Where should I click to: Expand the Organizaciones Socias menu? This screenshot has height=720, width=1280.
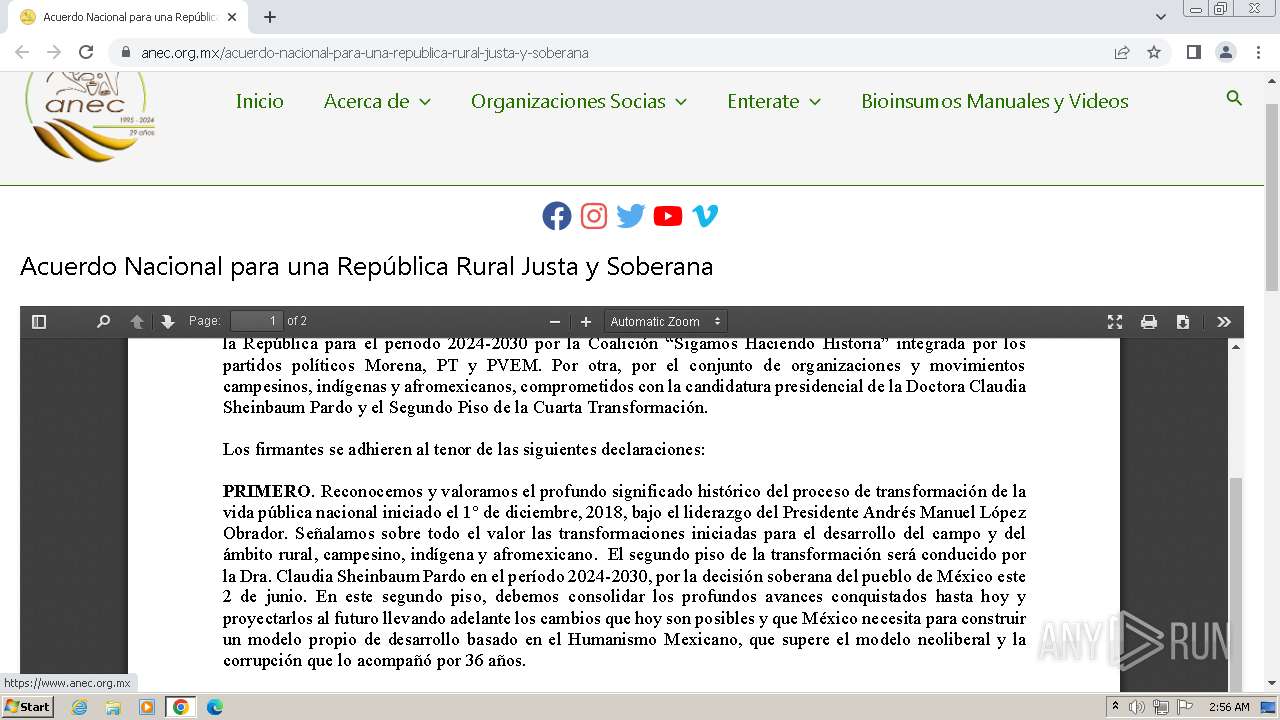(x=579, y=101)
